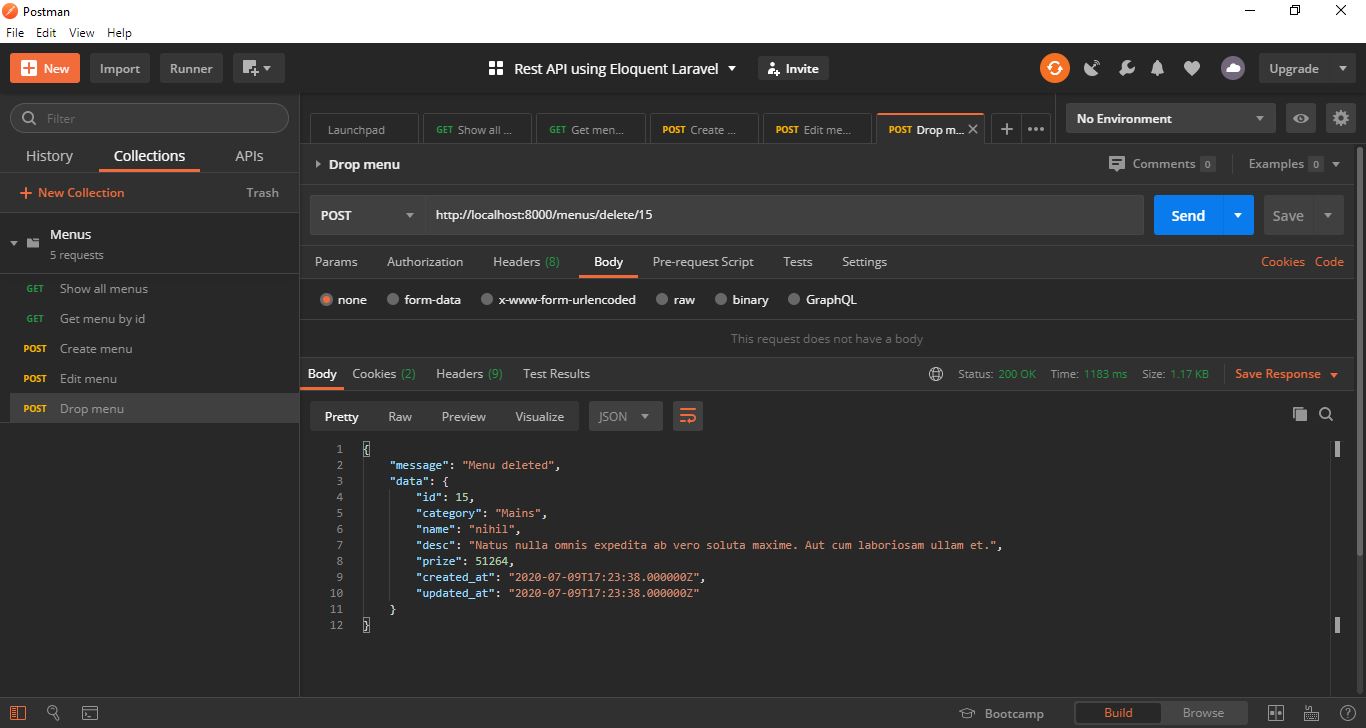The image size is (1366, 728).
Task: Open keyboard shortcuts icon in status bar
Action: pyautogui.click(x=1311, y=713)
